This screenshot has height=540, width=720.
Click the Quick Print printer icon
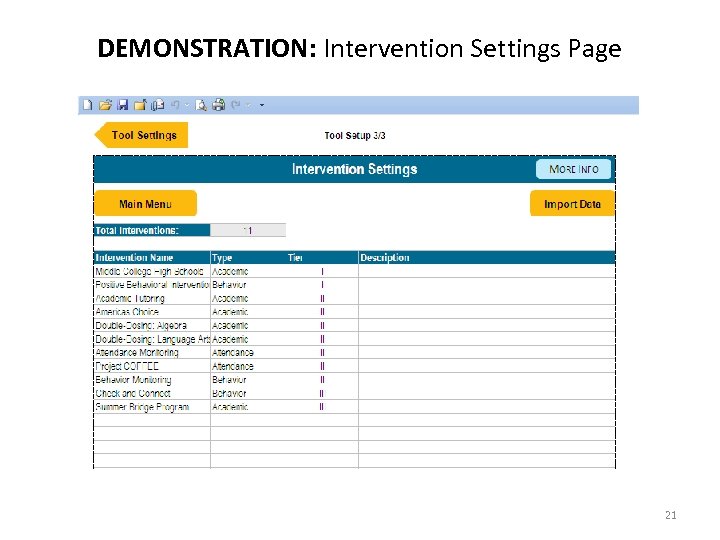tap(219, 105)
